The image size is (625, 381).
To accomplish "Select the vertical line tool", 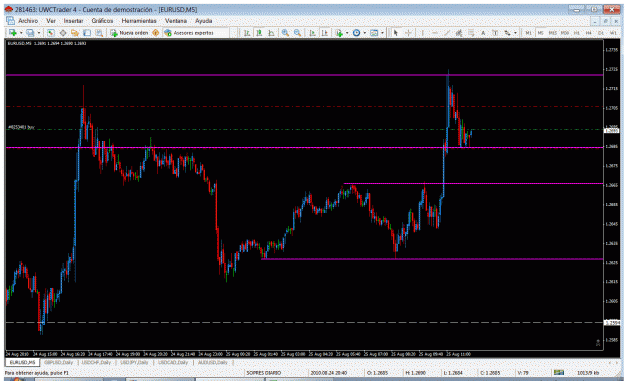I will [x=423, y=33].
